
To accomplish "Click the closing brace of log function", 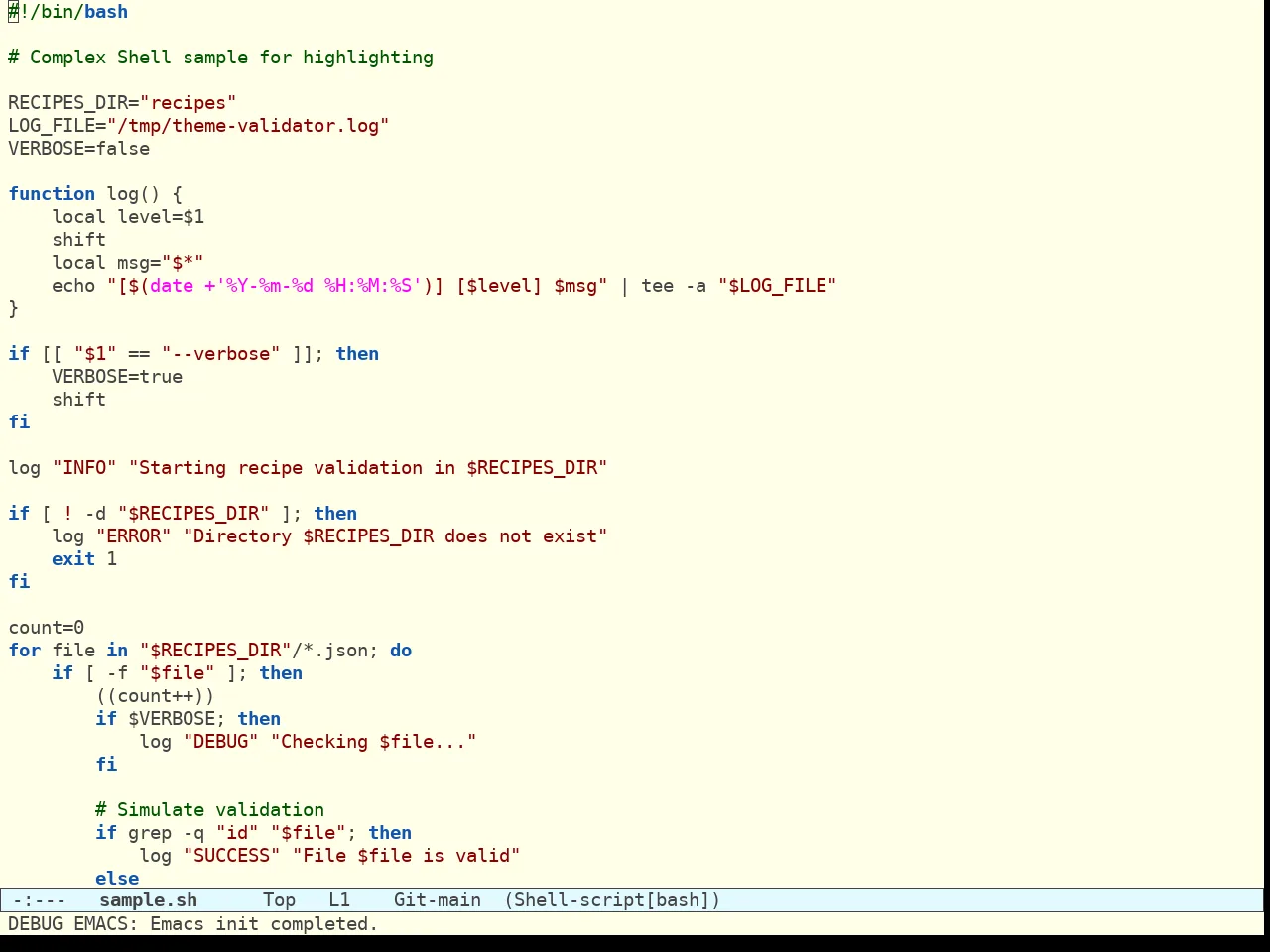I will 13,308.
